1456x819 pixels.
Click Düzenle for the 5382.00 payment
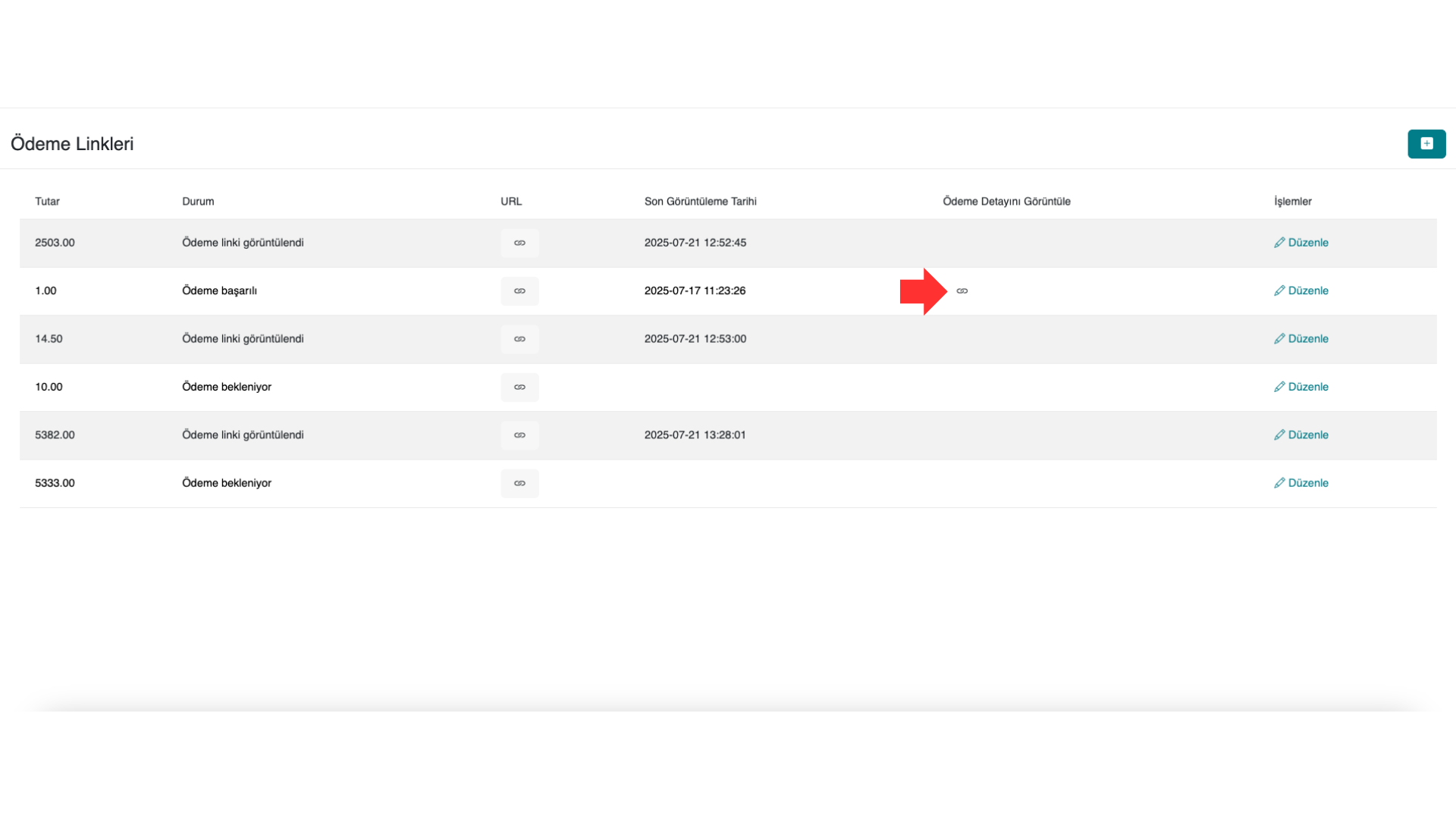(x=1301, y=435)
